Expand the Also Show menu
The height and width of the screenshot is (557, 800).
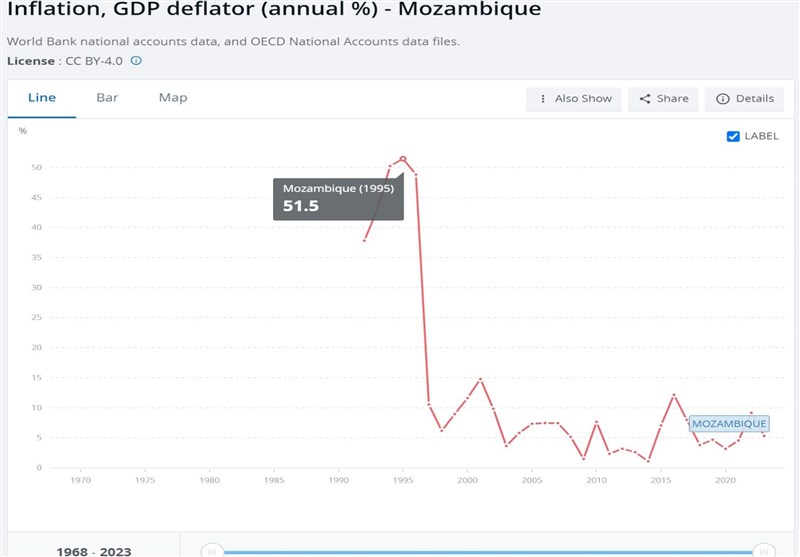[574, 99]
